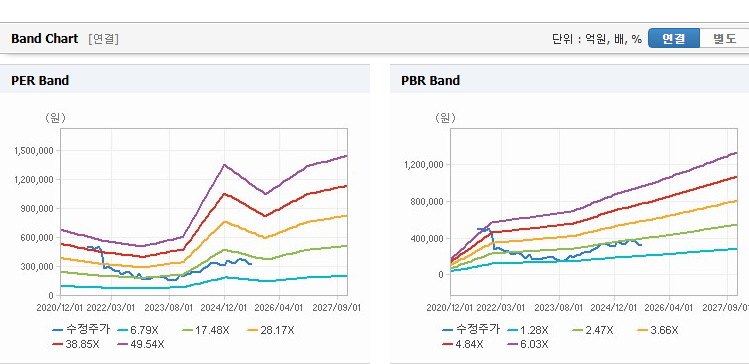The width and height of the screenshot is (749, 364).
Task: Toggle the 49.54X series in PER legend
Action: [x=141, y=344]
